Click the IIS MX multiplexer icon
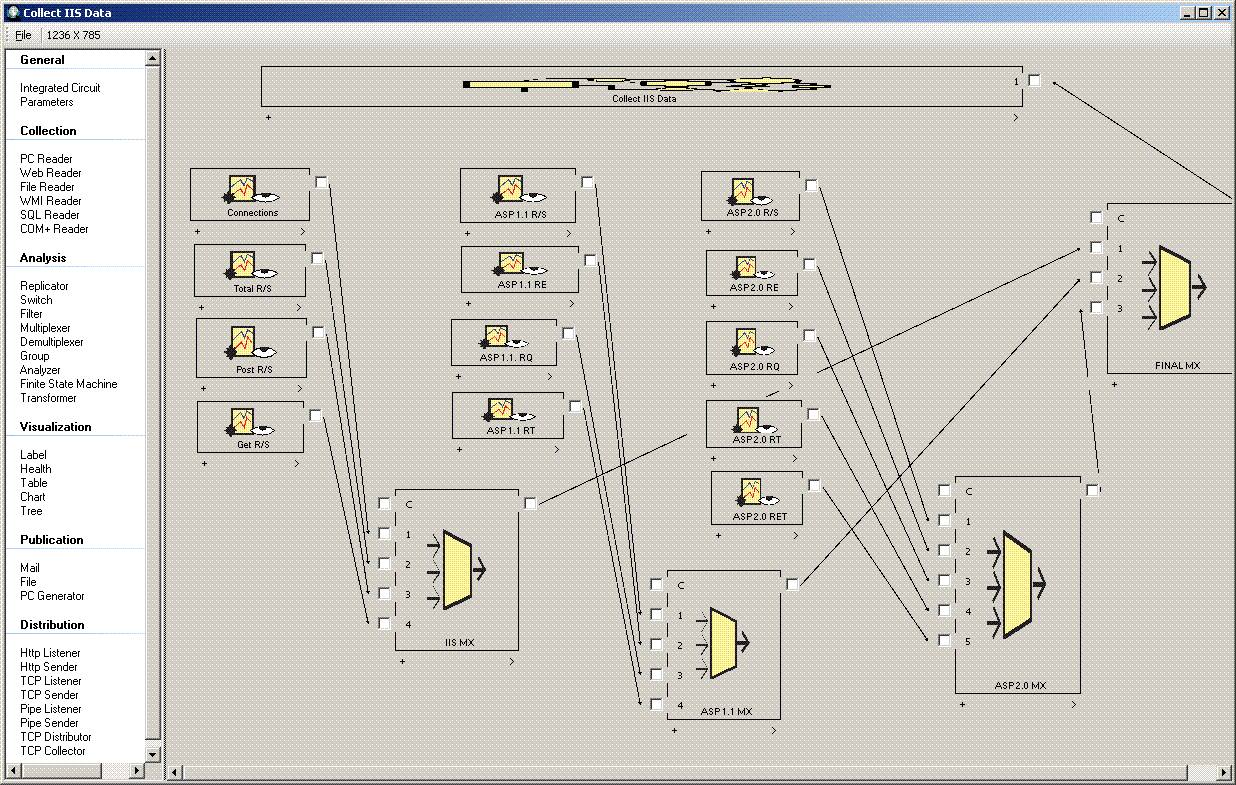This screenshot has height=785, width=1236. pyautogui.click(x=456, y=571)
